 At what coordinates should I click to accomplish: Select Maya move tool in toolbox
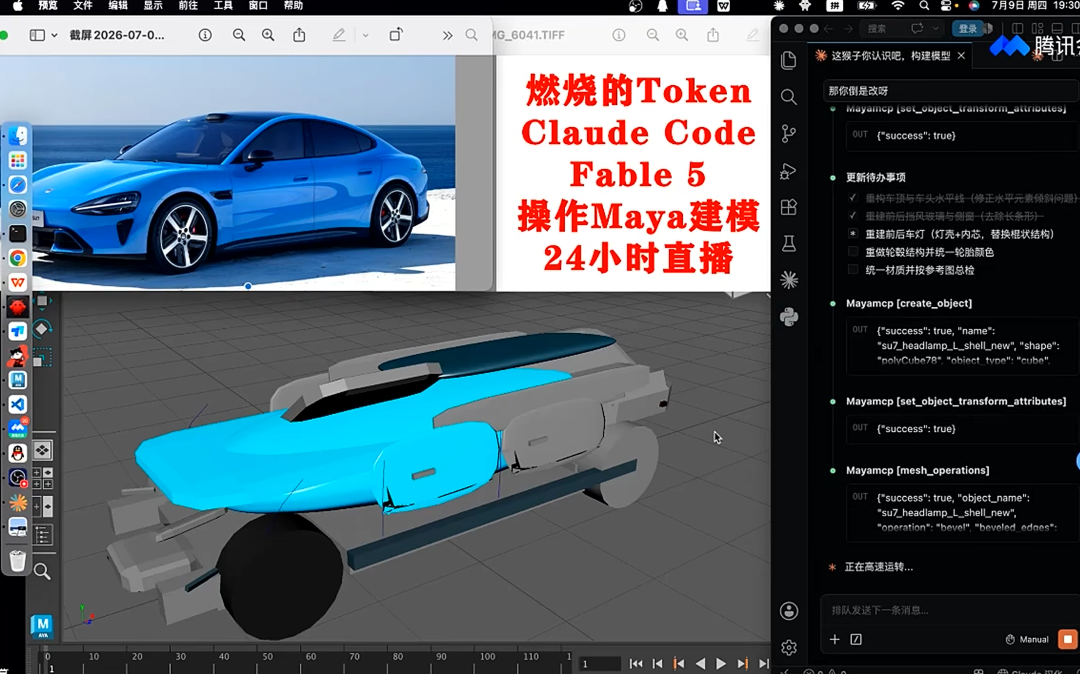point(42,302)
